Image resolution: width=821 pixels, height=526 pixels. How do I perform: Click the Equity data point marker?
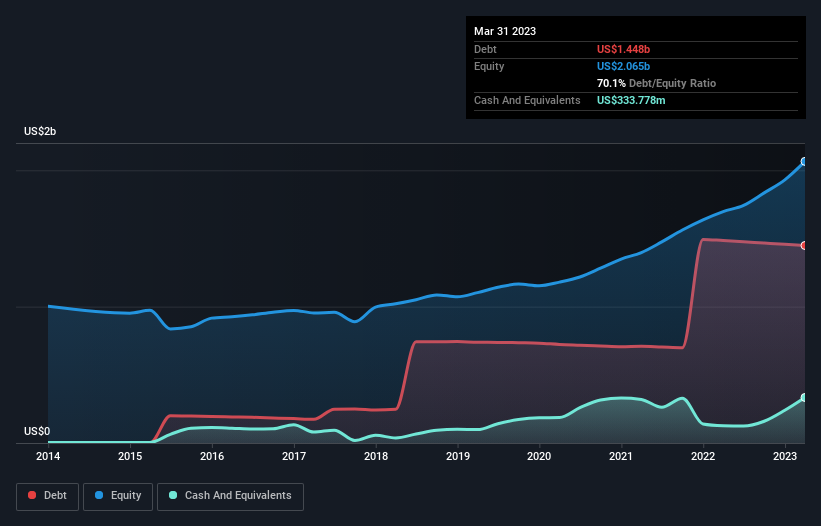tap(804, 162)
